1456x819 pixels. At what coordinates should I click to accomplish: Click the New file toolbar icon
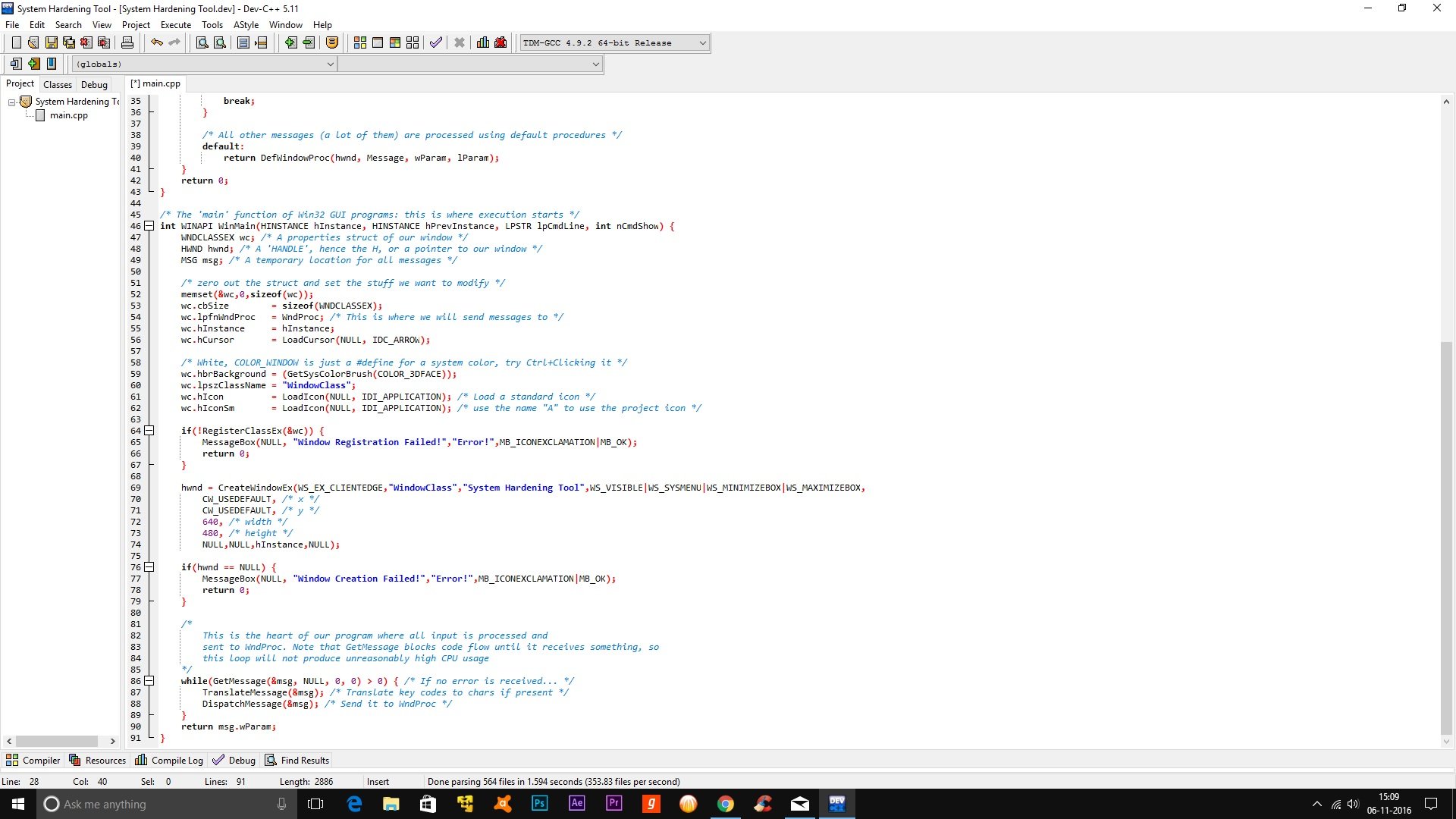click(16, 42)
